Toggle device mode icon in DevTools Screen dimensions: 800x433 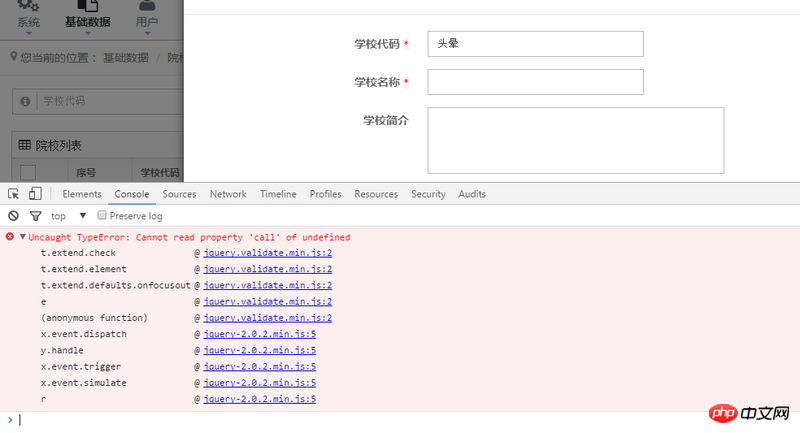35,194
